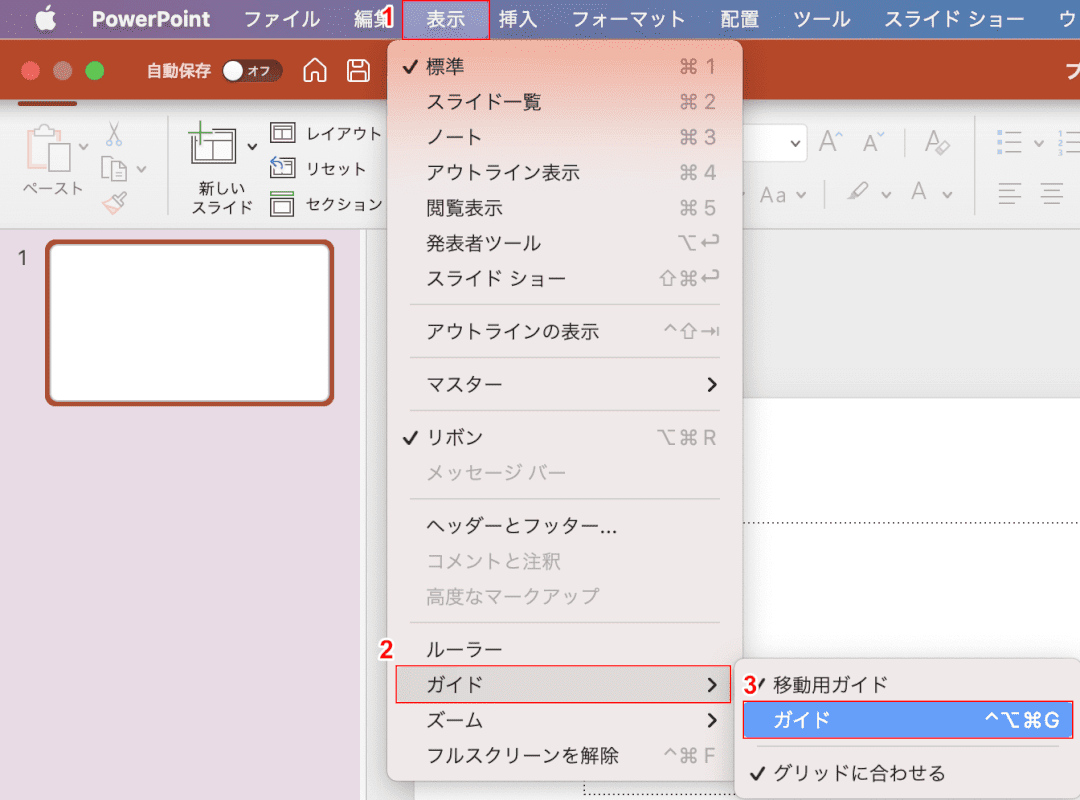Screen dimensions: 1080x800
Task: Select slide 1 thumbnail
Action: (189, 322)
